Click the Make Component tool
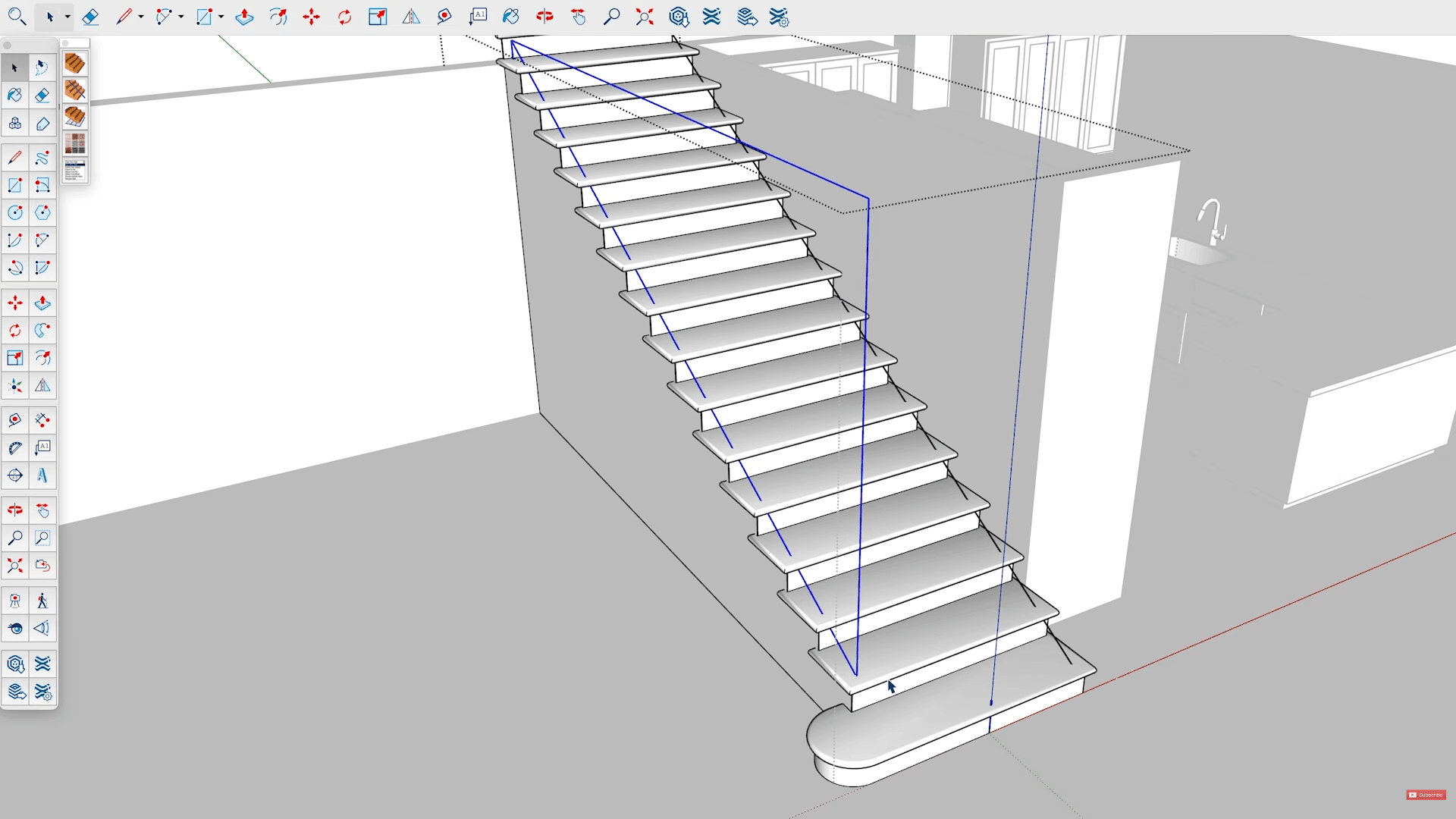The width and height of the screenshot is (1456, 819). pyautogui.click(x=14, y=123)
